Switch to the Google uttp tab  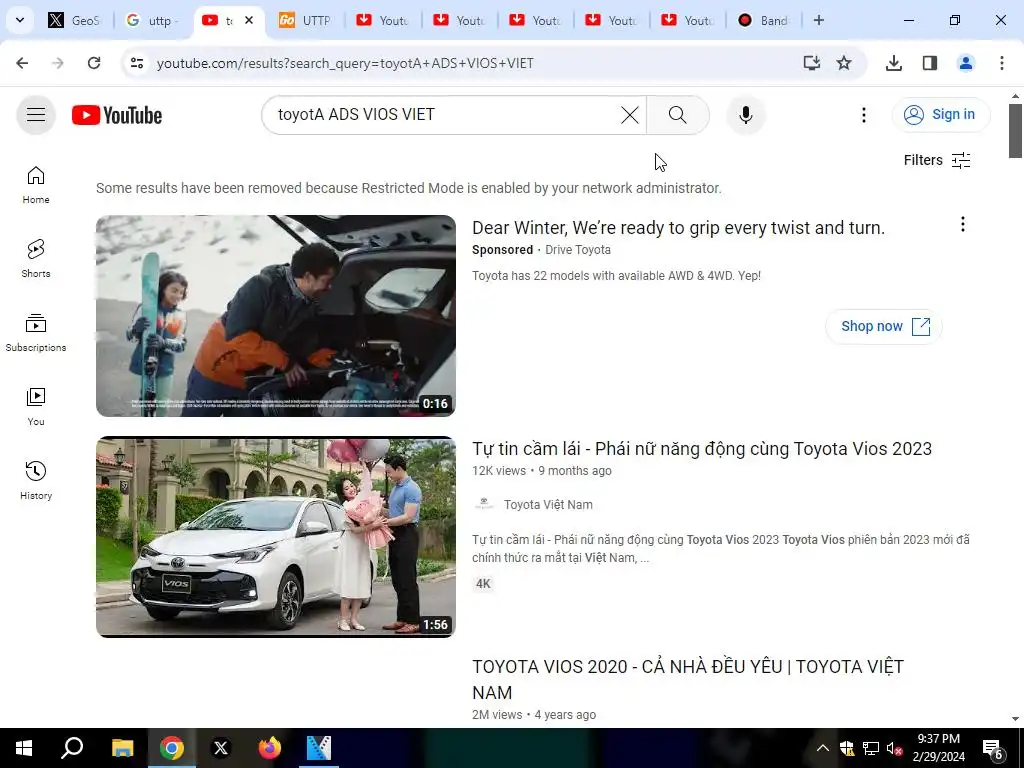click(152, 20)
